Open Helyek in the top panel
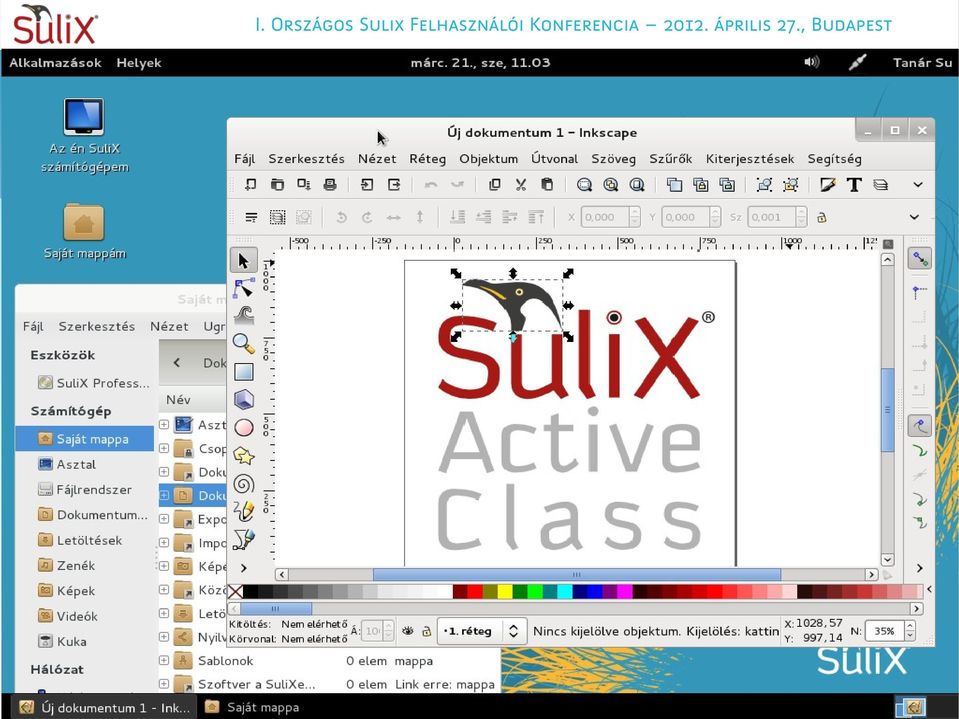959x719 pixels. [139, 62]
